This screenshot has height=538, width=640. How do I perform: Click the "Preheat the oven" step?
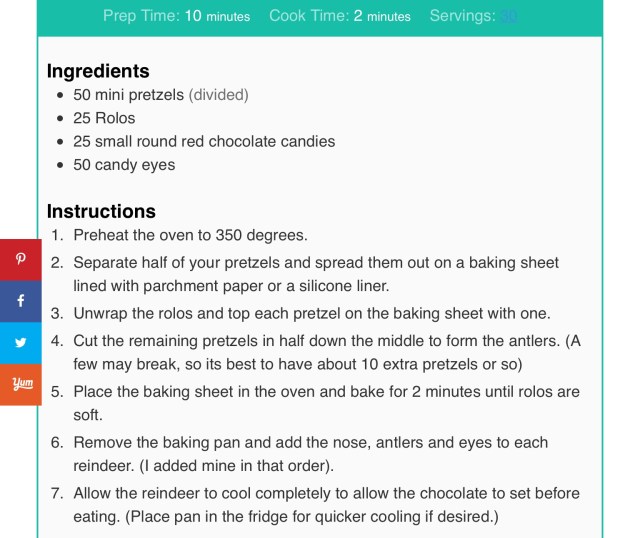pyautogui.click(x=190, y=236)
